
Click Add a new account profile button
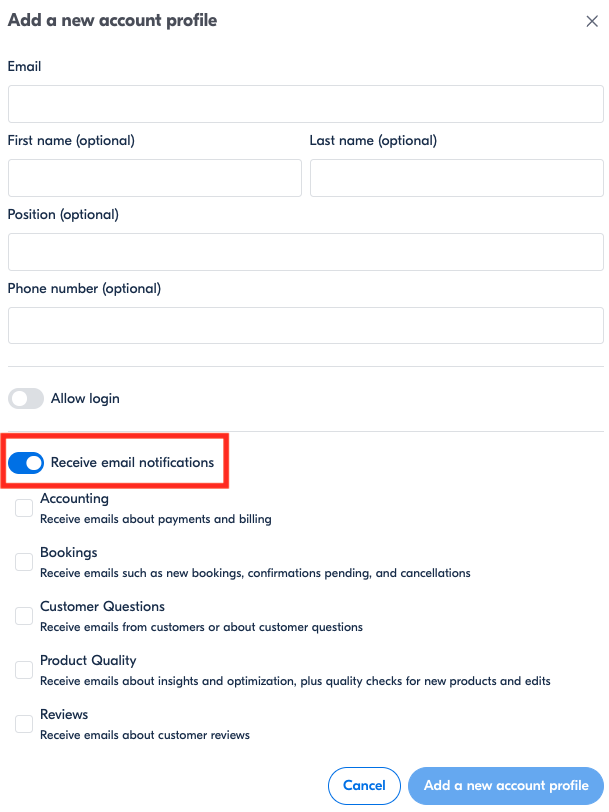506,786
